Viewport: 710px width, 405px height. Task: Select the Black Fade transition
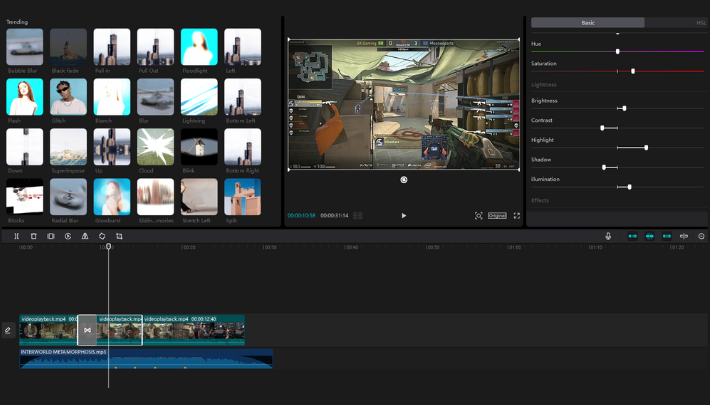[x=68, y=47]
